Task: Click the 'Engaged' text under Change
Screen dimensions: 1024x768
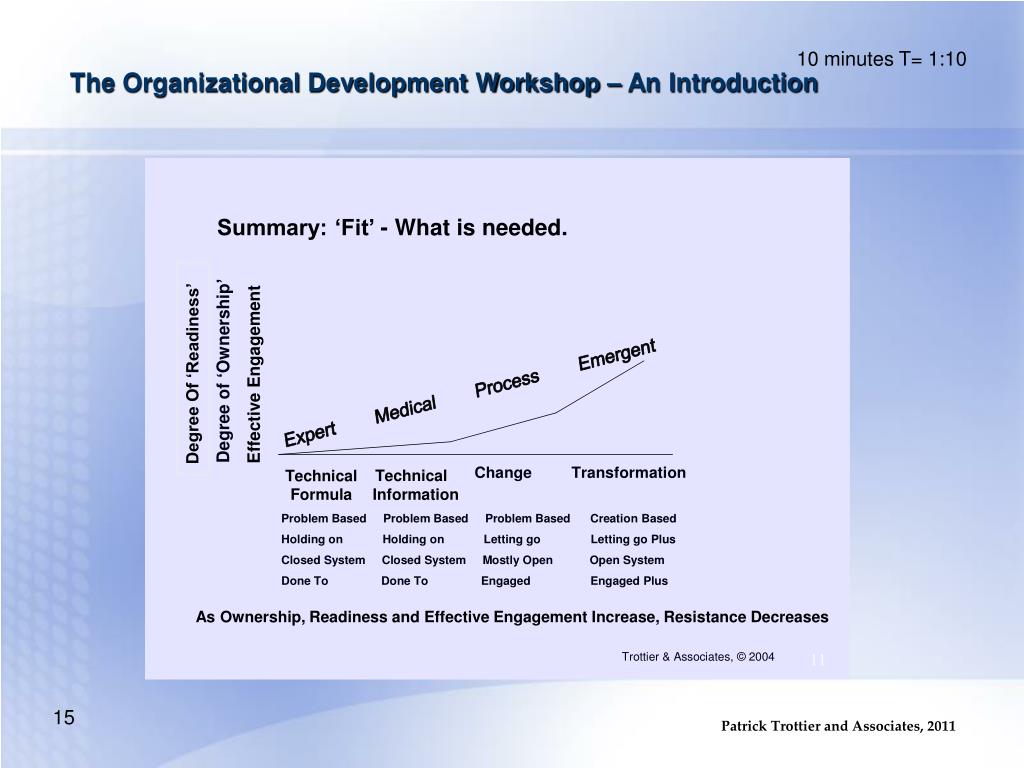Action: pos(505,581)
